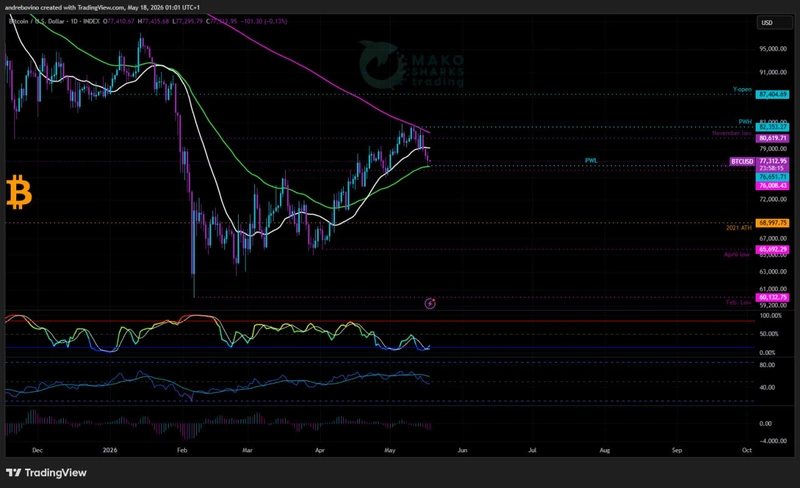Click the TradingView logo at bottom left
This screenshot has height=488, width=800.
pyautogui.click(x=46, y=473)
